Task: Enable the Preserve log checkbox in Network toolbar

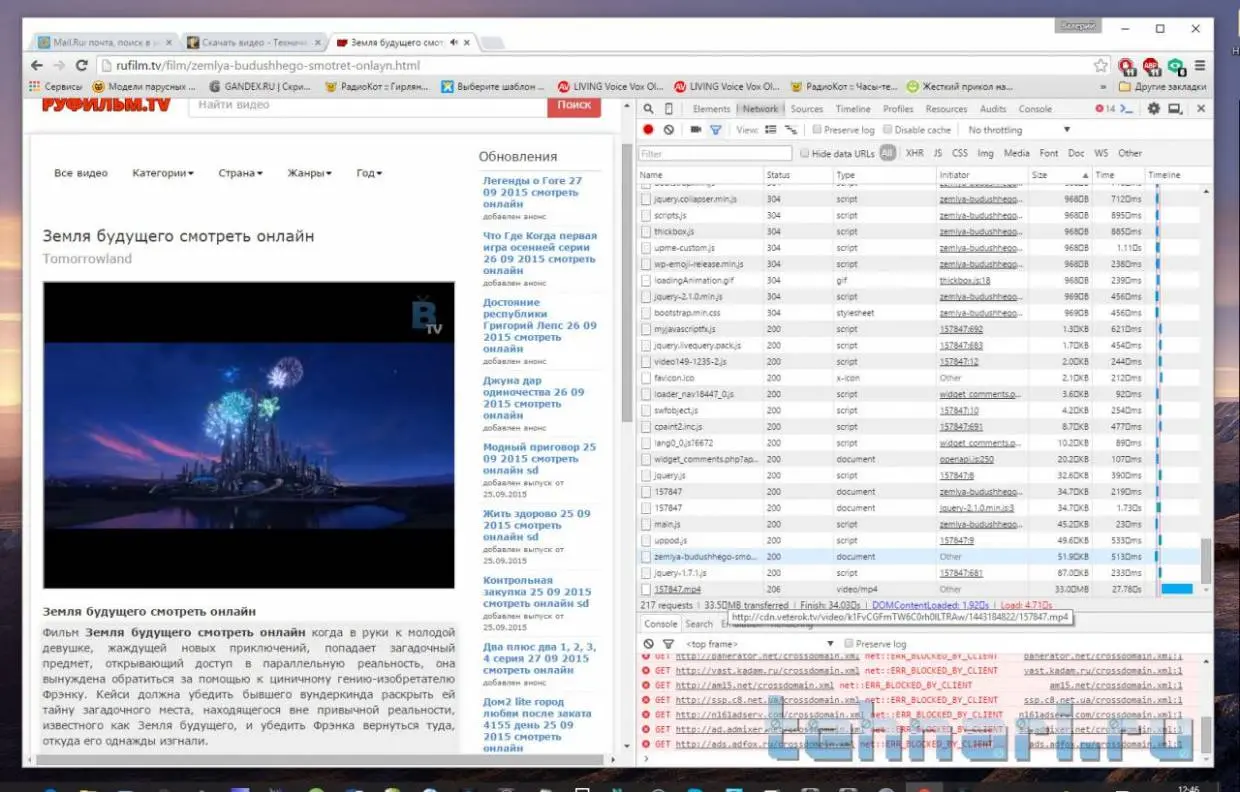Action: click(818, 130)
